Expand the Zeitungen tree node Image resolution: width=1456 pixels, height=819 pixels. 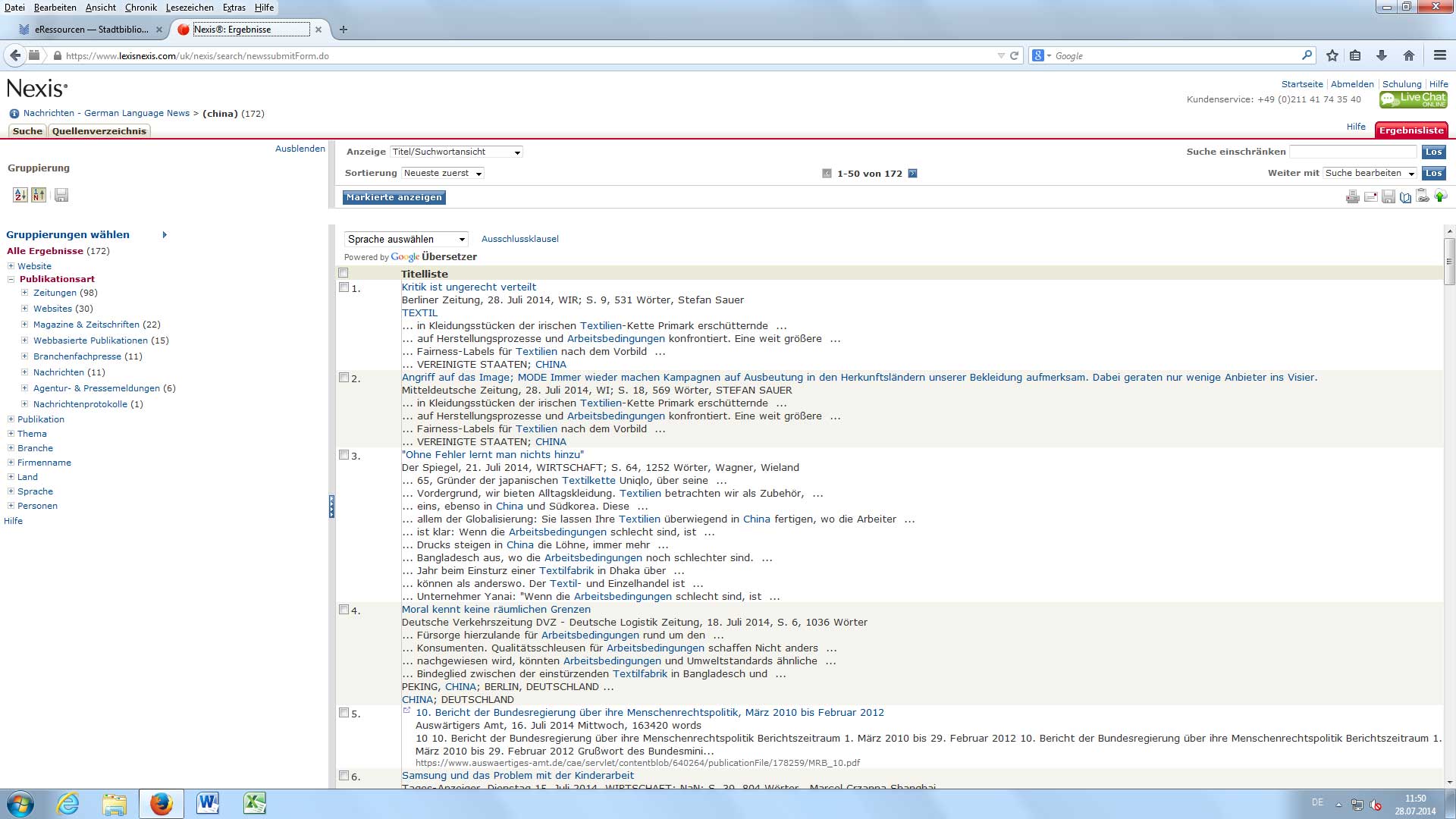(24, 293)
